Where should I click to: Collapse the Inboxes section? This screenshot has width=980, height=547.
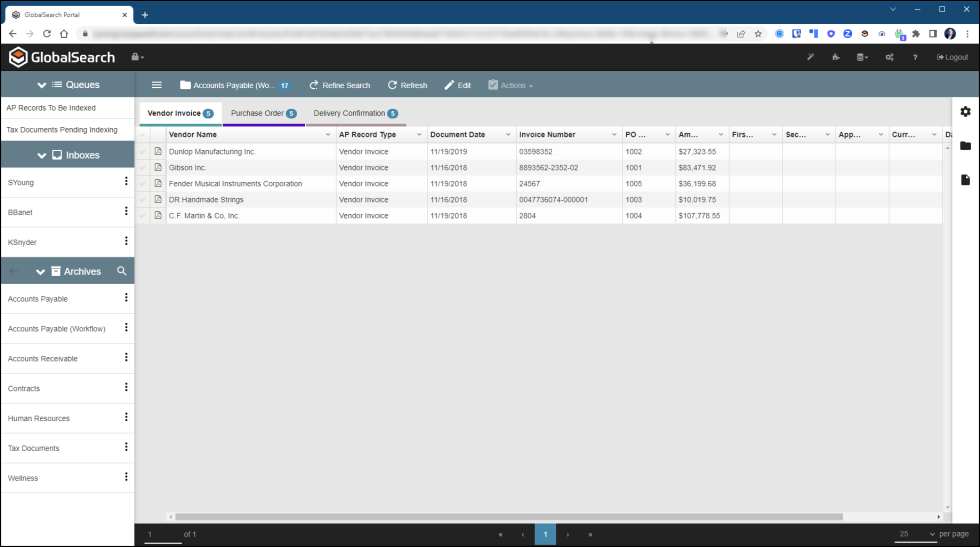tap(41, 155)
